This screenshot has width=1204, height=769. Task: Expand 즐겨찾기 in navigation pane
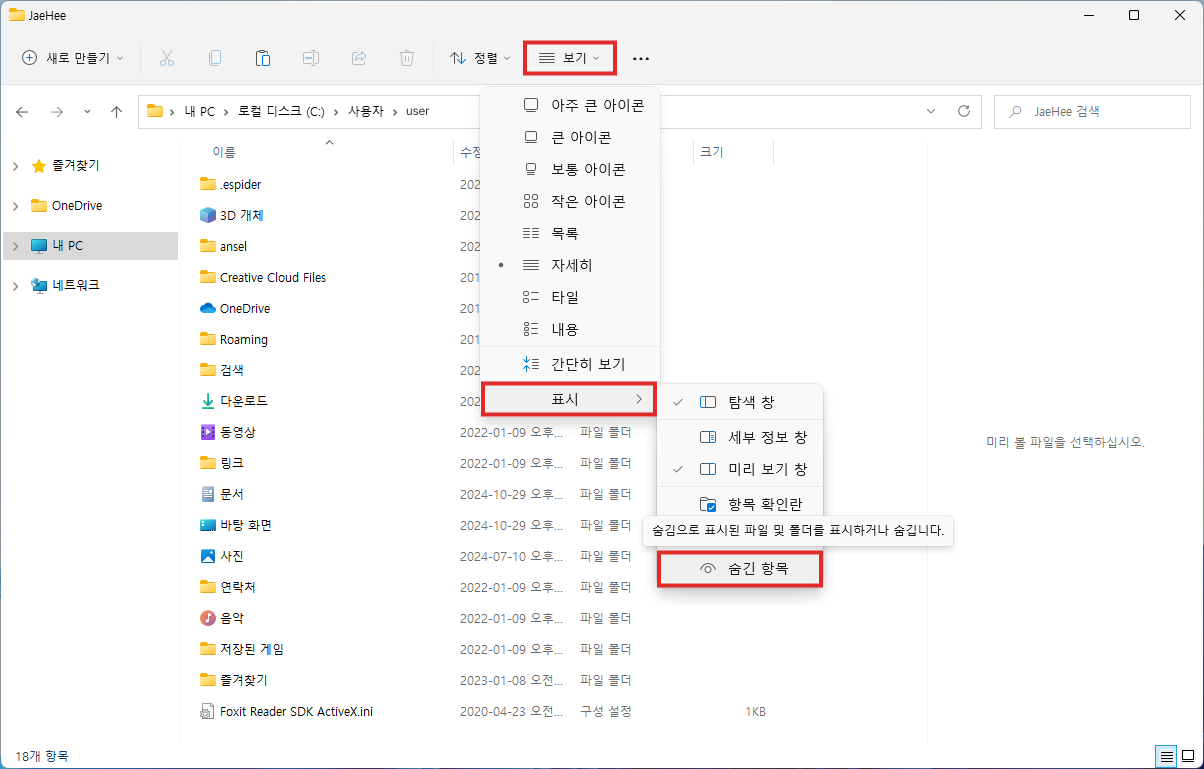(16, 166)
